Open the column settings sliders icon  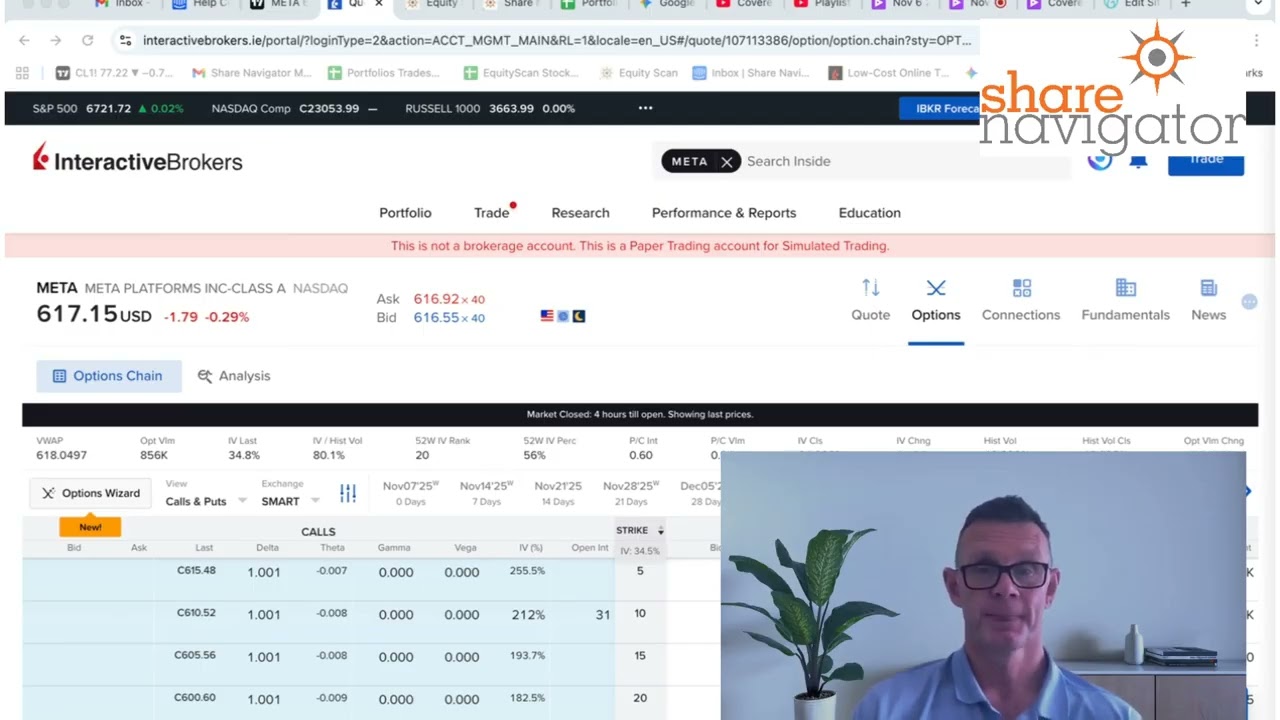coord(348,493)
